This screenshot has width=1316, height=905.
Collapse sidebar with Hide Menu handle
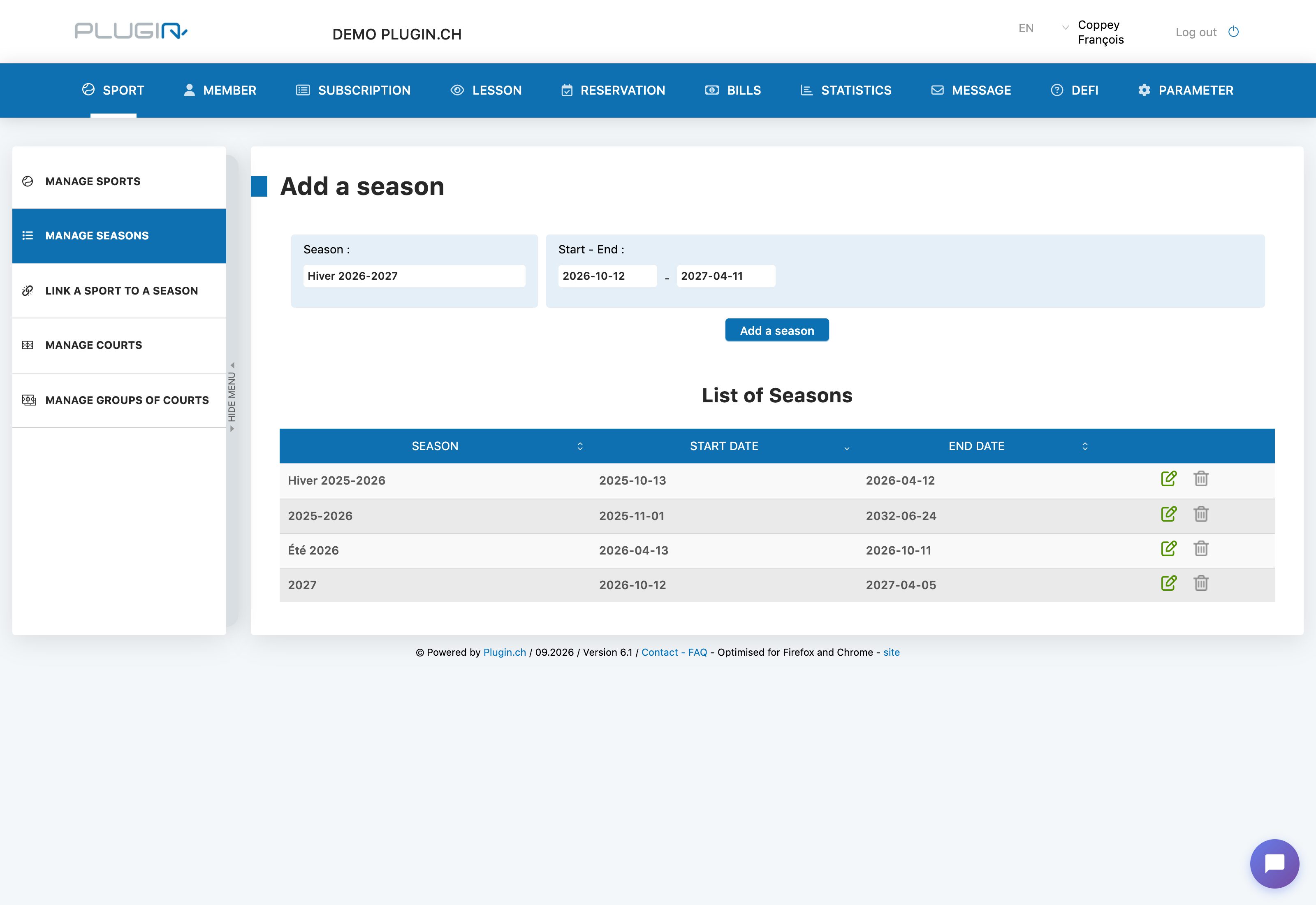[232, 397]
